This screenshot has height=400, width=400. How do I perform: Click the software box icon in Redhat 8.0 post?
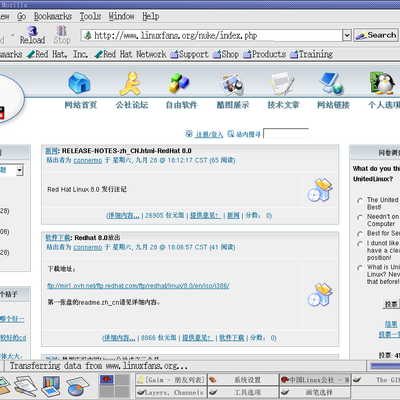click(320, 295)
